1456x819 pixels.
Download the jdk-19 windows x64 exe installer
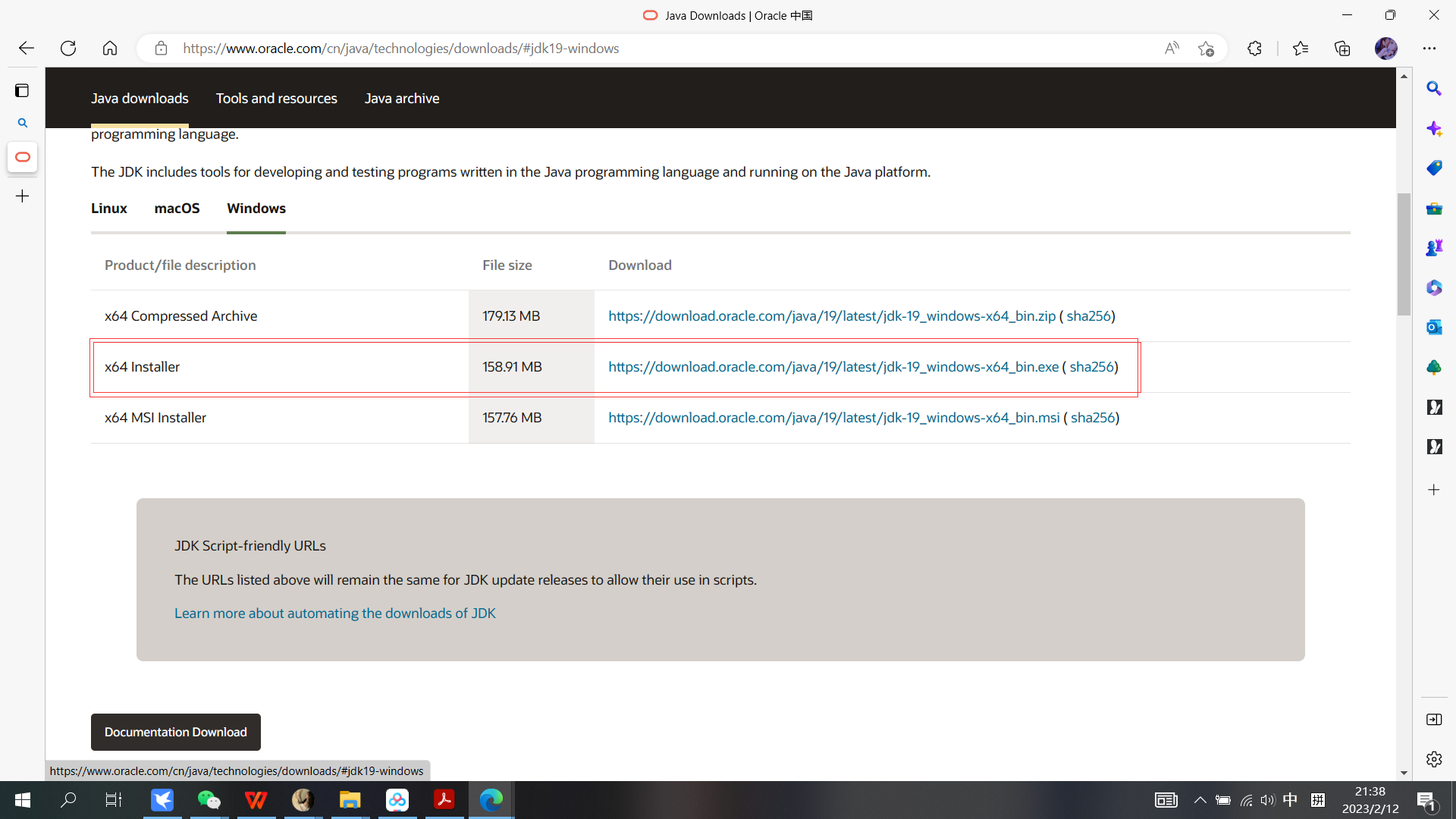(x=833, y=367)
